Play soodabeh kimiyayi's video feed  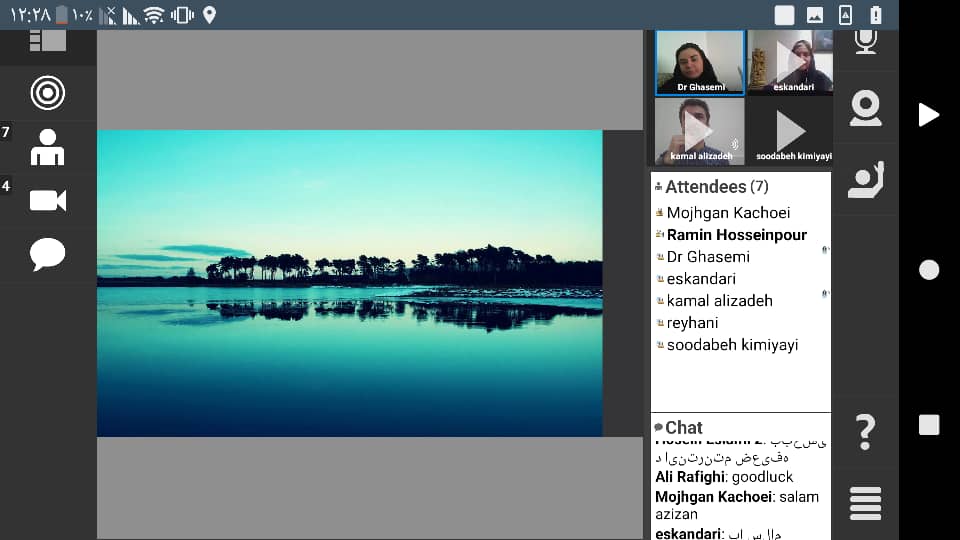[791, 130]
